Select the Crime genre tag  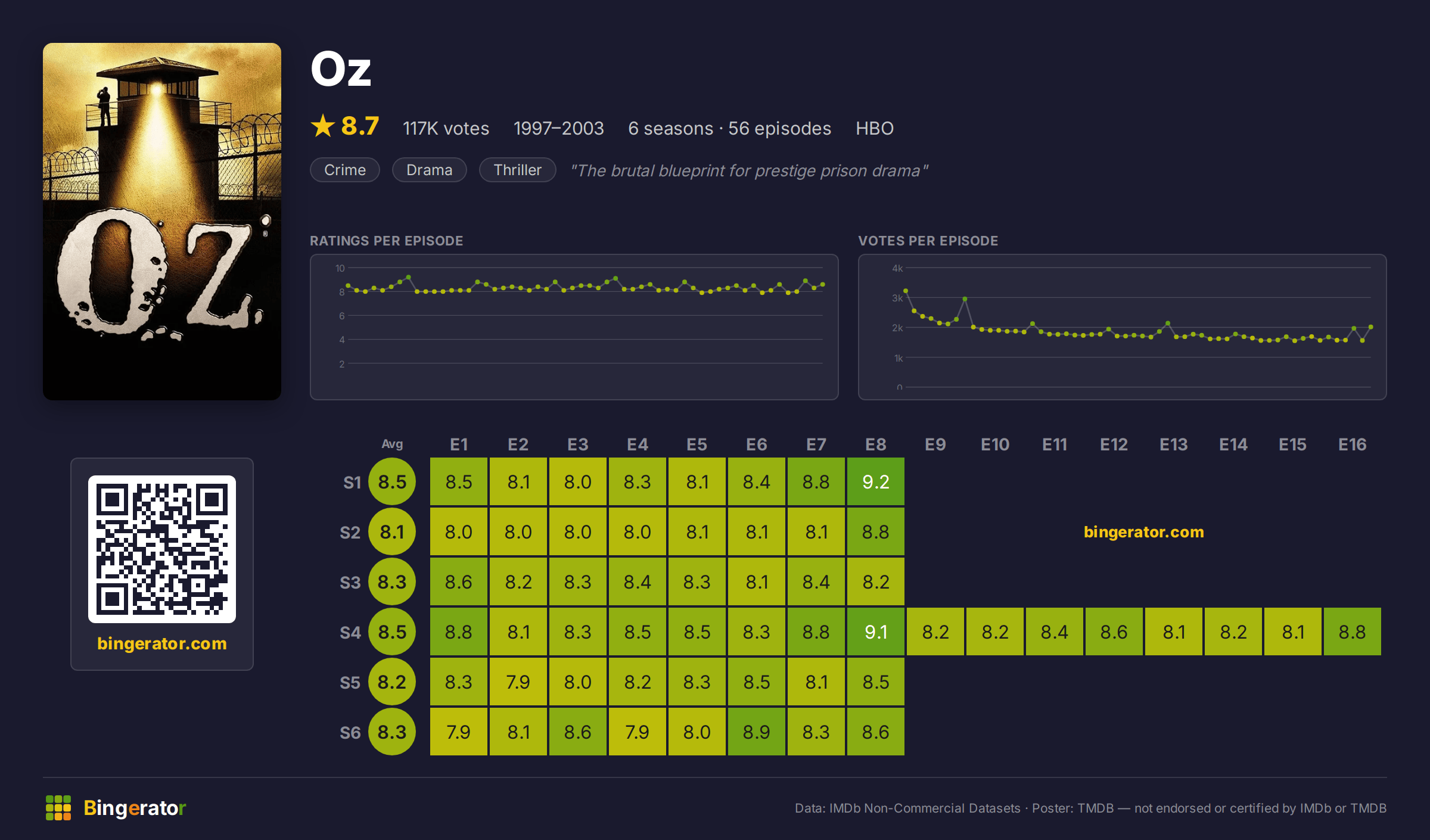[345, 170]
